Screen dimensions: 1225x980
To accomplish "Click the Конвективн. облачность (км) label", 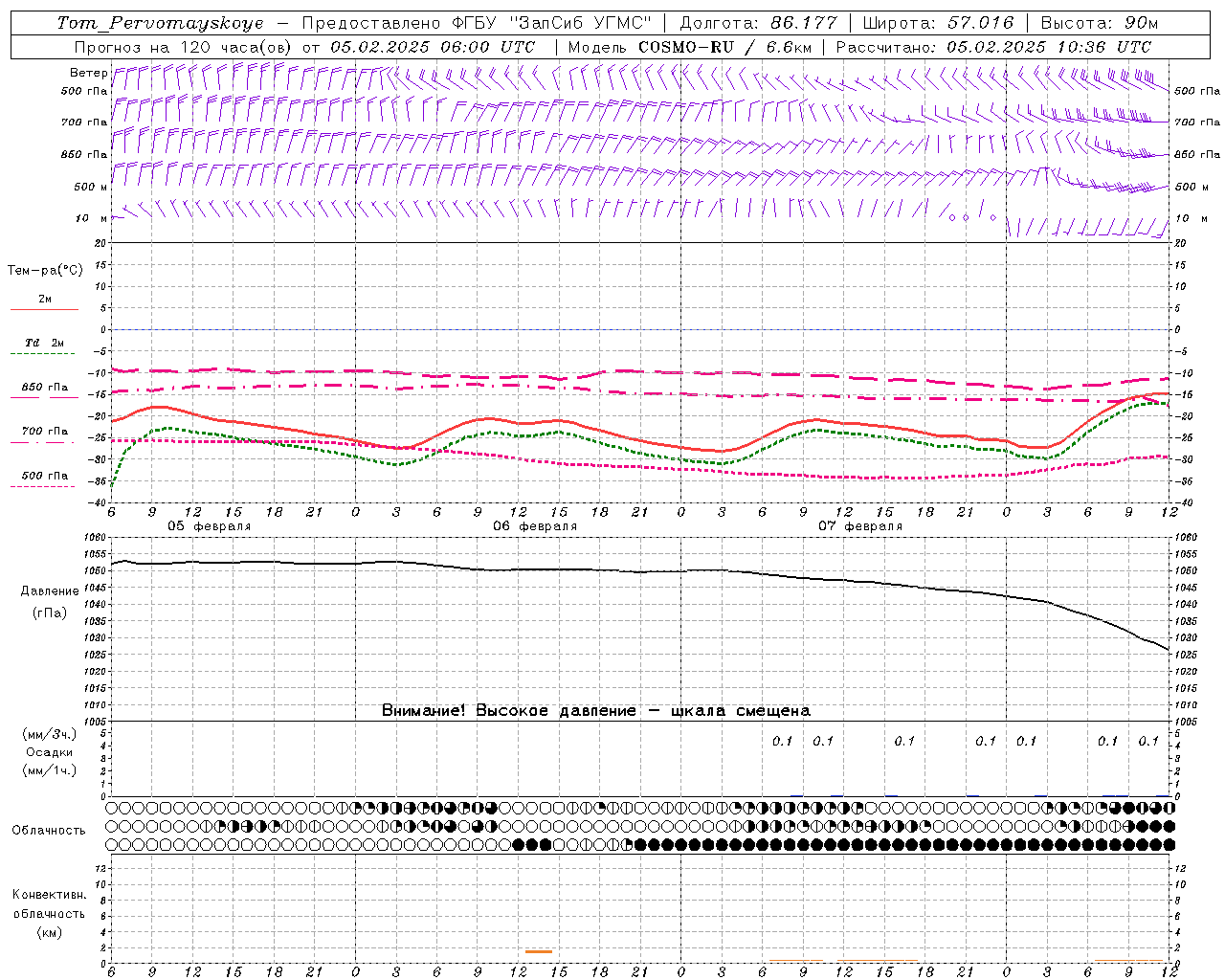I will coord(49,913).
